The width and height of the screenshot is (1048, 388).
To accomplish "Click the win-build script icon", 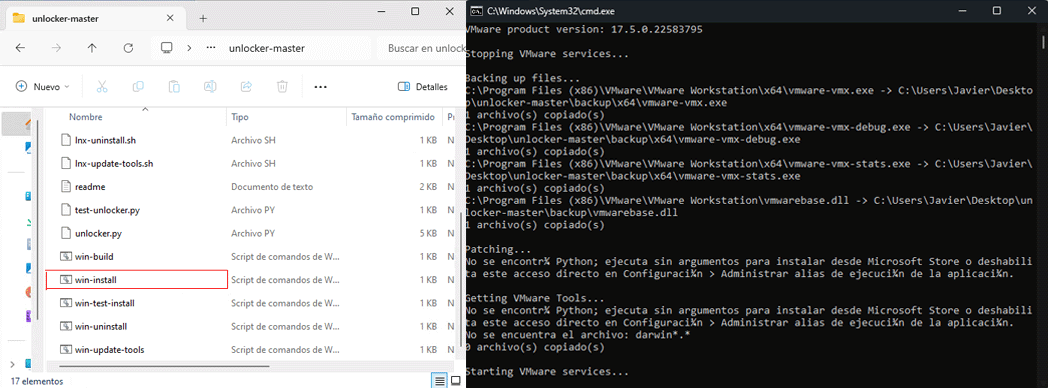I will pyautogui.click(x=65, y=256).
